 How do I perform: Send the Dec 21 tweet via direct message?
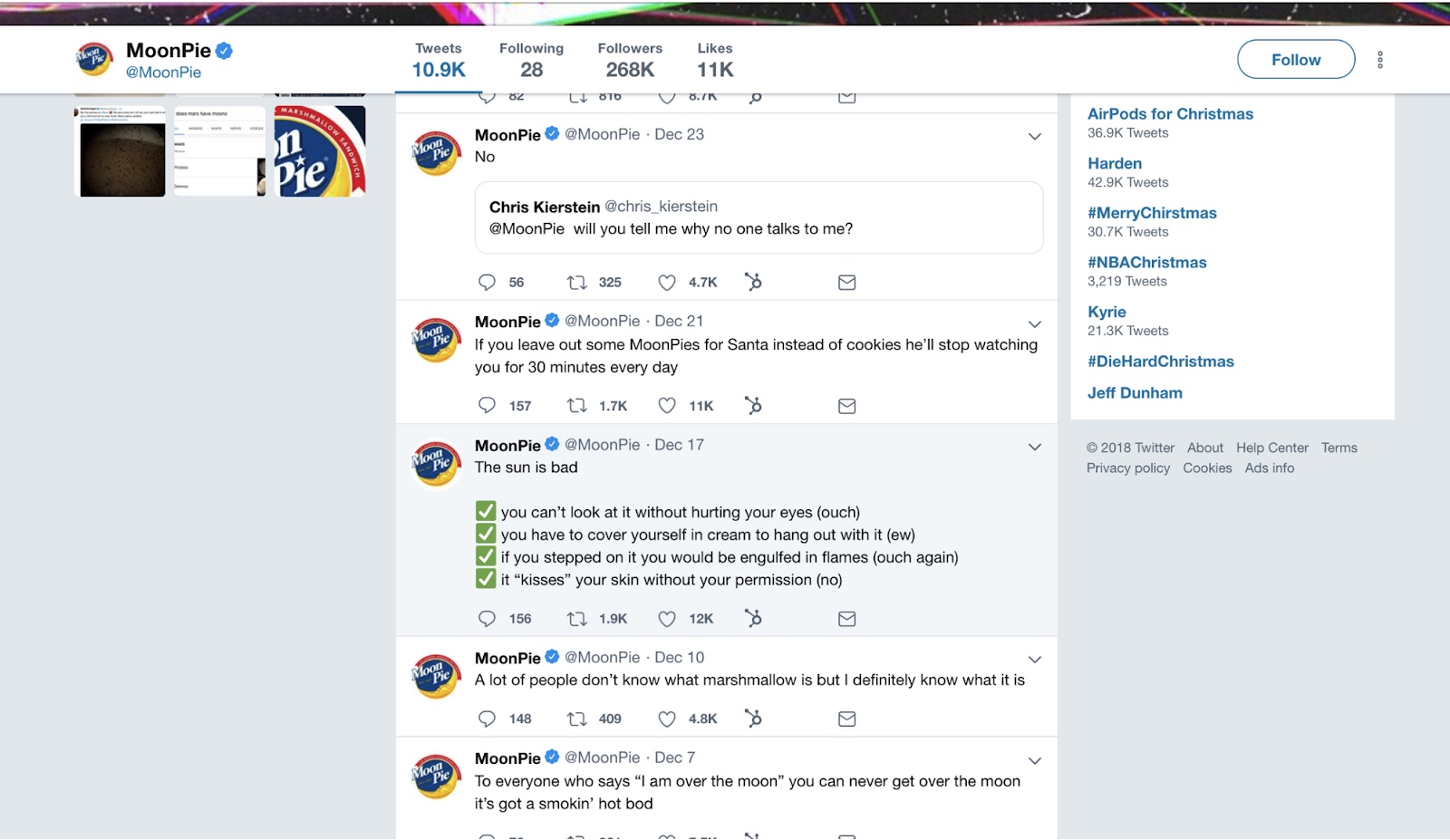click(x=846, y=406)
